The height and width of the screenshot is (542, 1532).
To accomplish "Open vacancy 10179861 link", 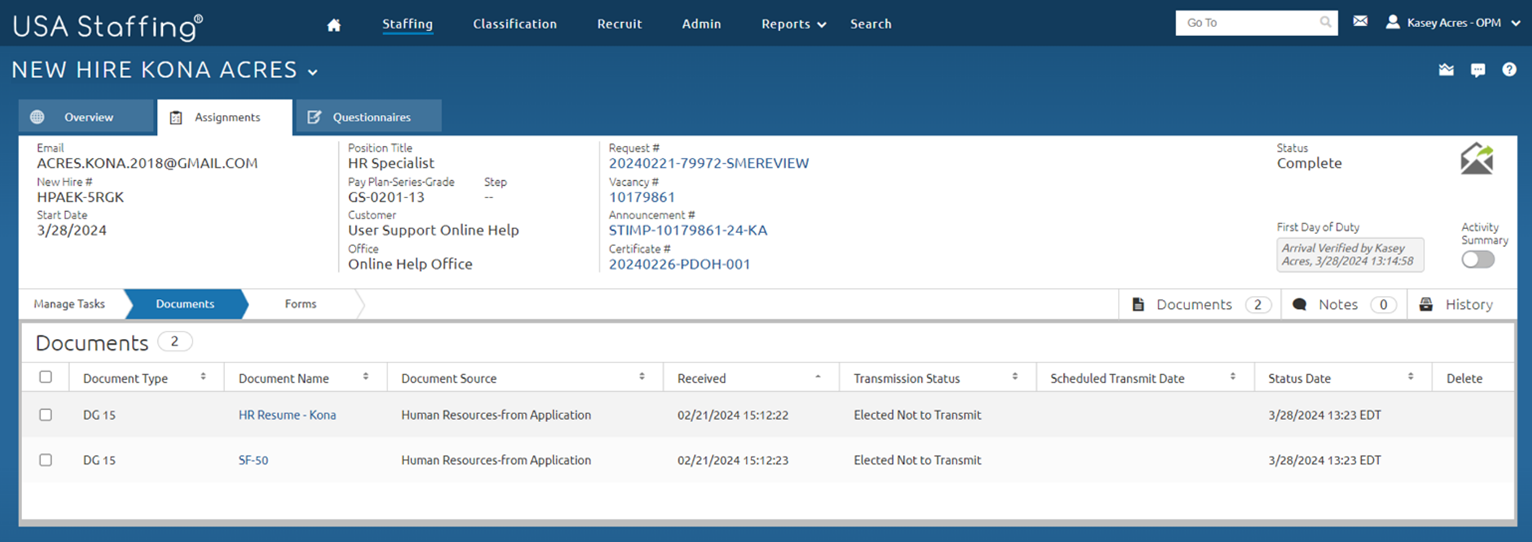I will (x=642, y=197).
